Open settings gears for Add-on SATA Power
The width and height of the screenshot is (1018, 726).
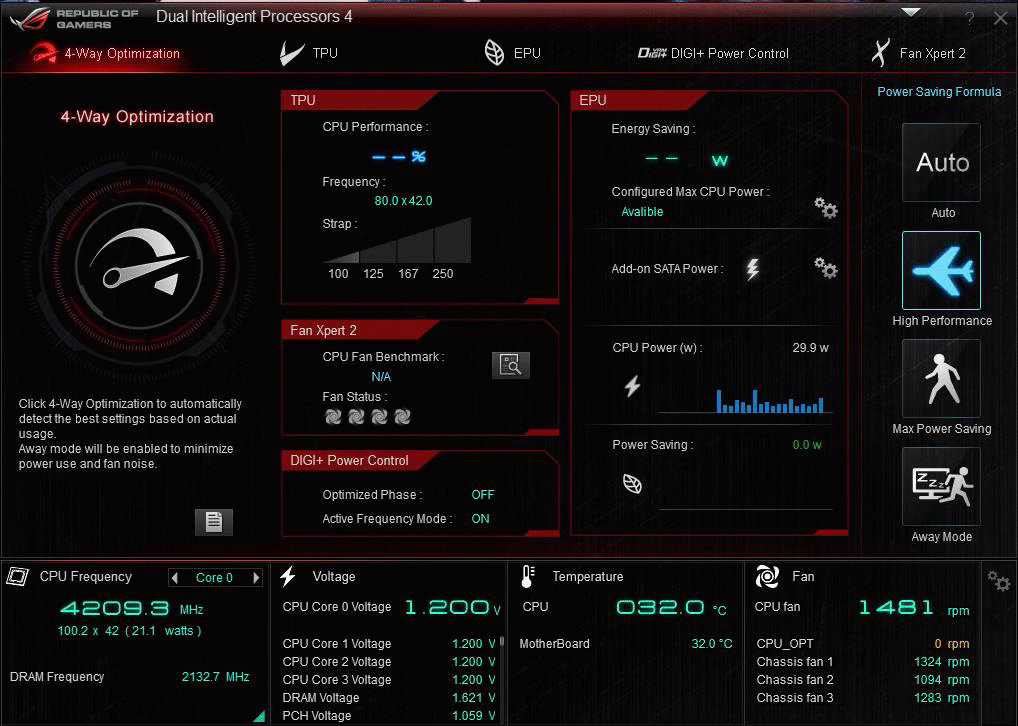[826, 268]
